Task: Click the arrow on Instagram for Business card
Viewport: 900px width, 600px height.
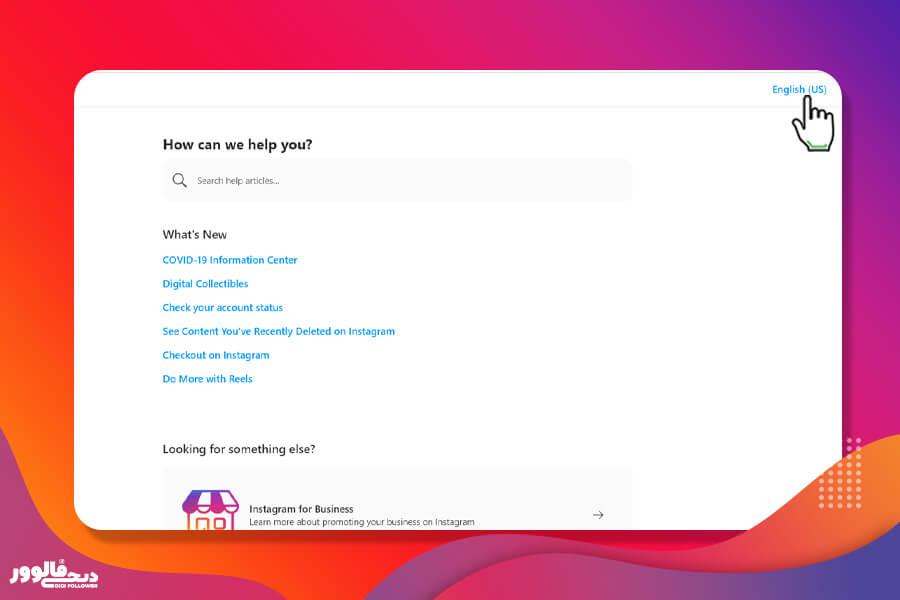Action: [x=598, y=515]
